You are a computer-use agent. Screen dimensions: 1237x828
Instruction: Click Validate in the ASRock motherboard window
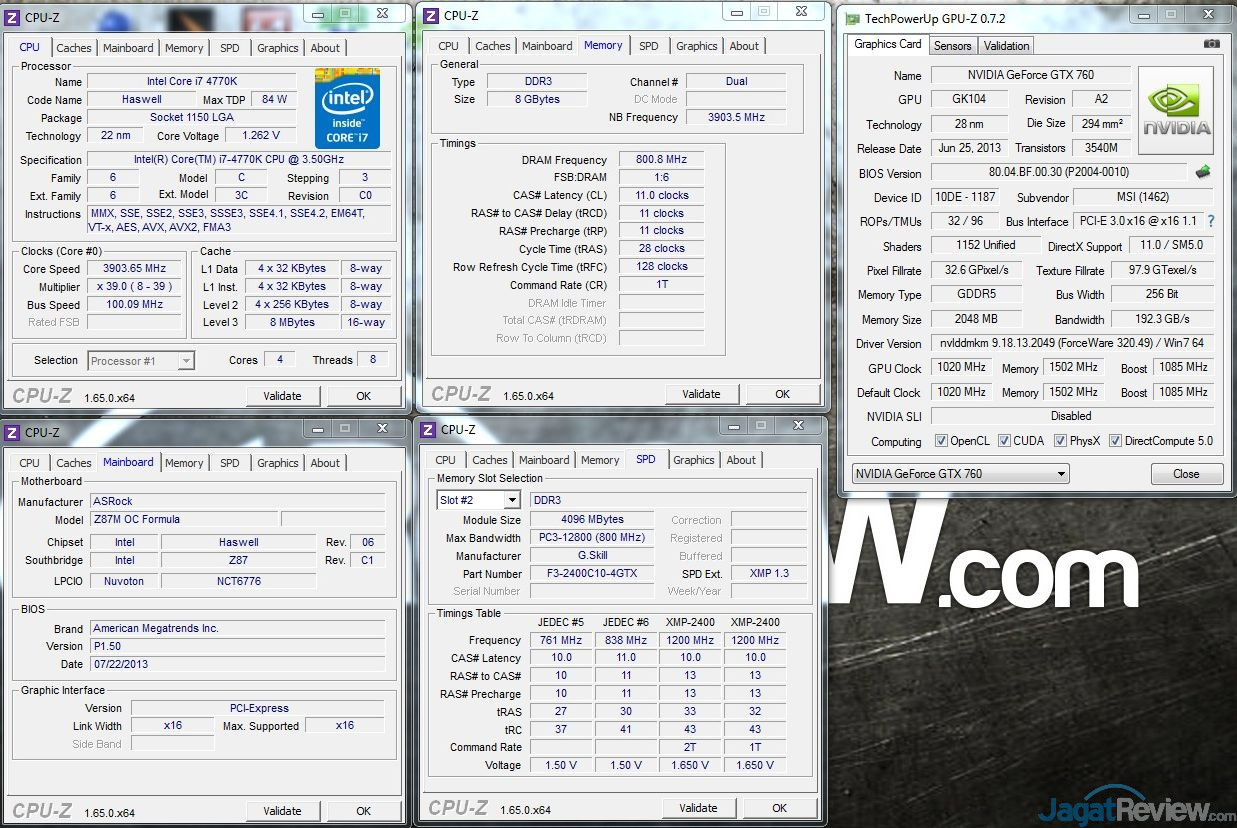click(282, 811)
